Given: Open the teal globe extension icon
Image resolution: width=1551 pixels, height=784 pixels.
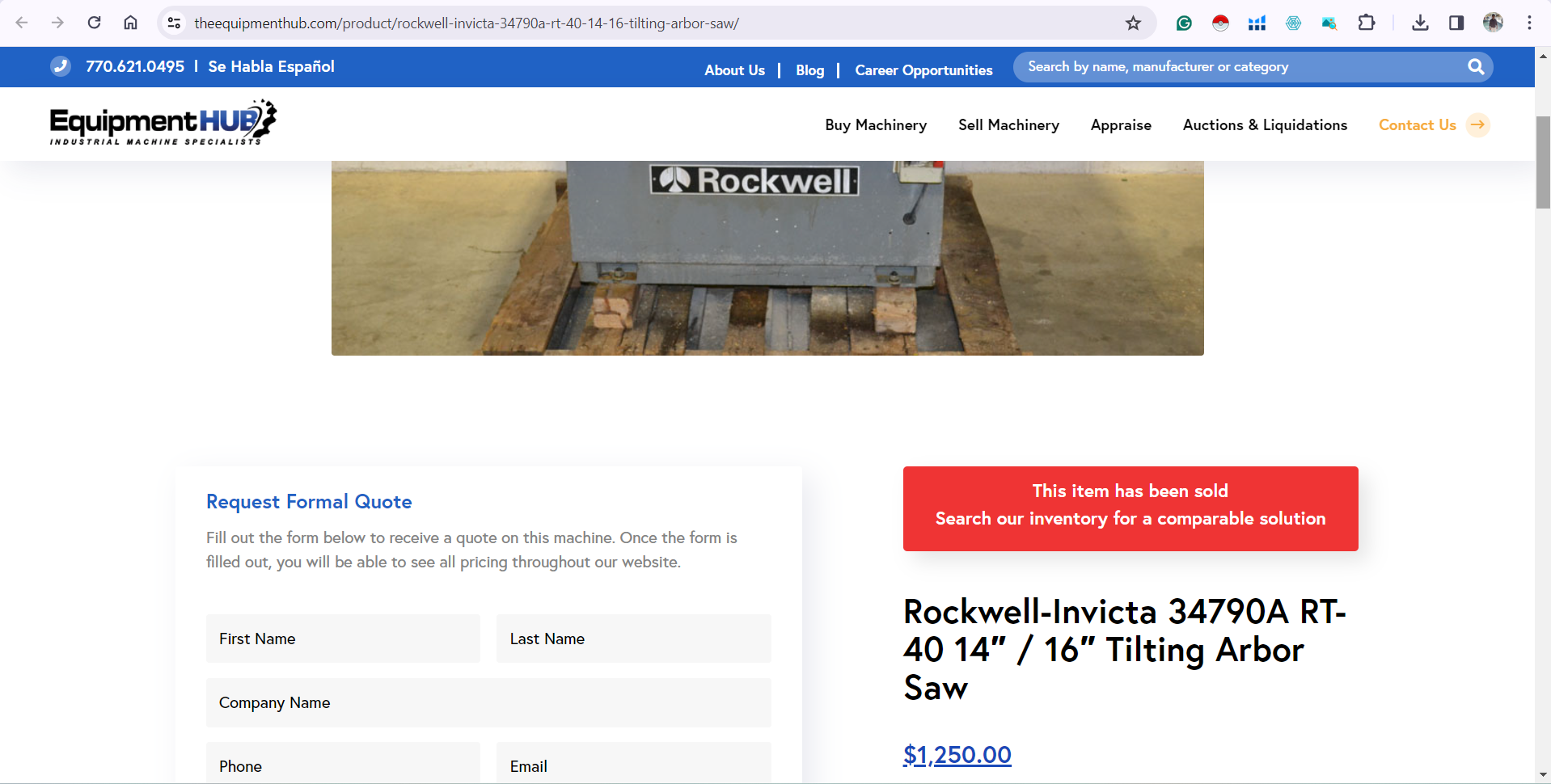Looking at the screenshot, I should [1293, 23].
